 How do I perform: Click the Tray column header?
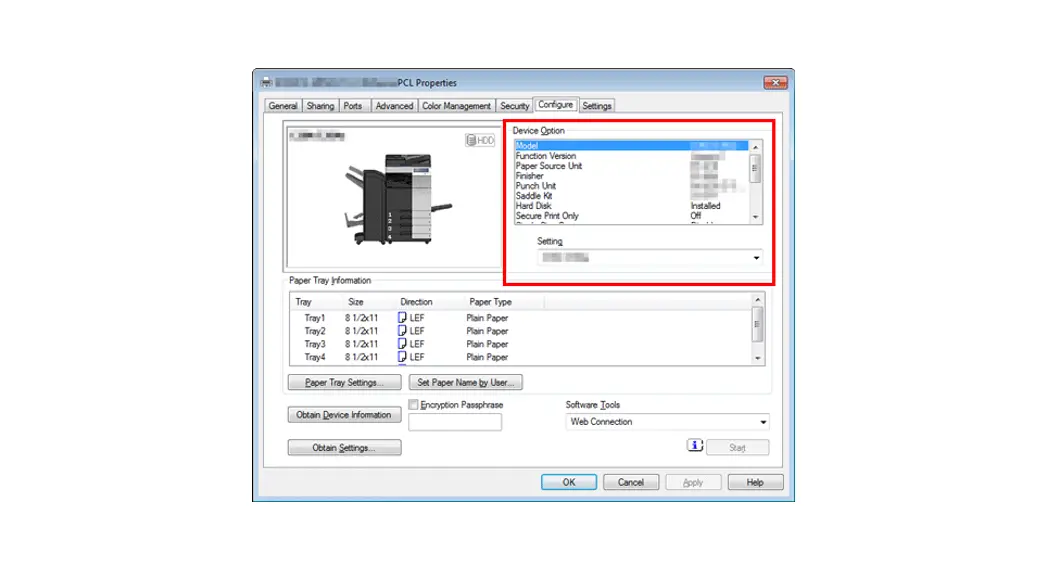304,302
